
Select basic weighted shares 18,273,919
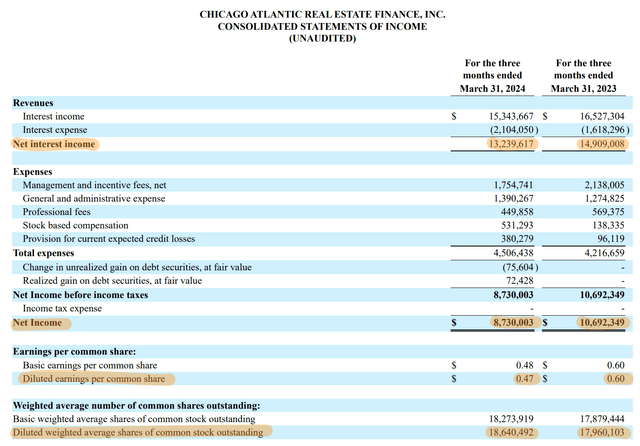(511, 419)
